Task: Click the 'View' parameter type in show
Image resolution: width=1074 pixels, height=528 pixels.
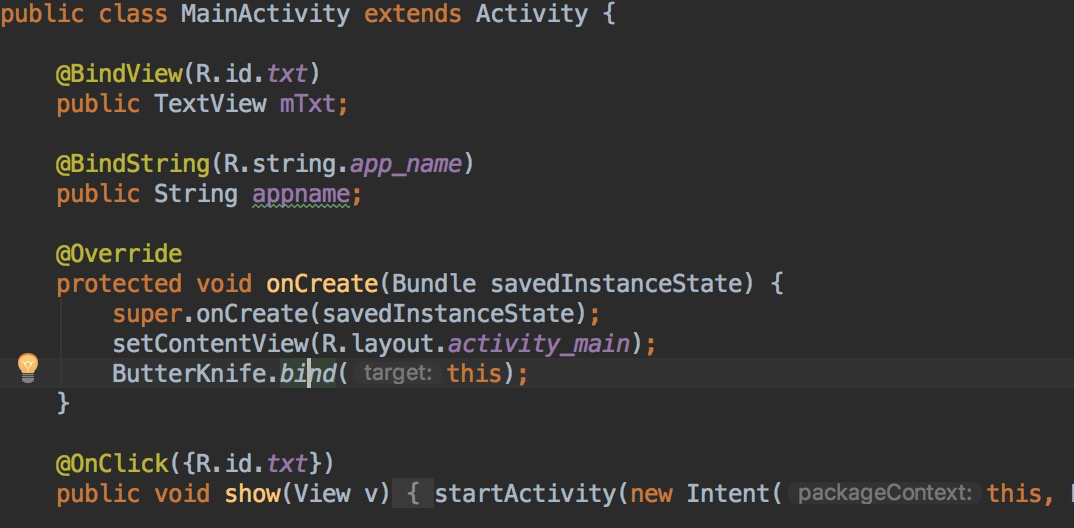Action: [x=321, y=494]
